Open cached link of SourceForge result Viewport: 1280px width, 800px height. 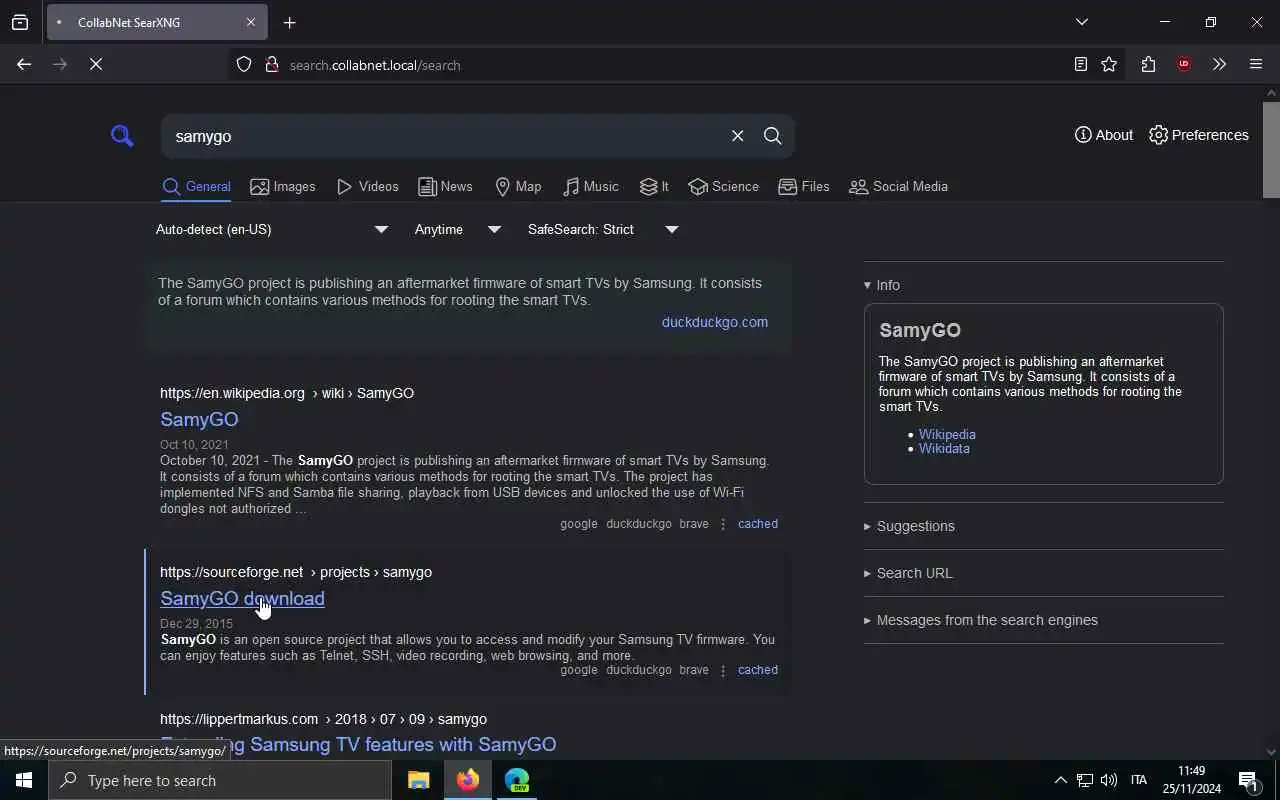[x=758, y=670]
